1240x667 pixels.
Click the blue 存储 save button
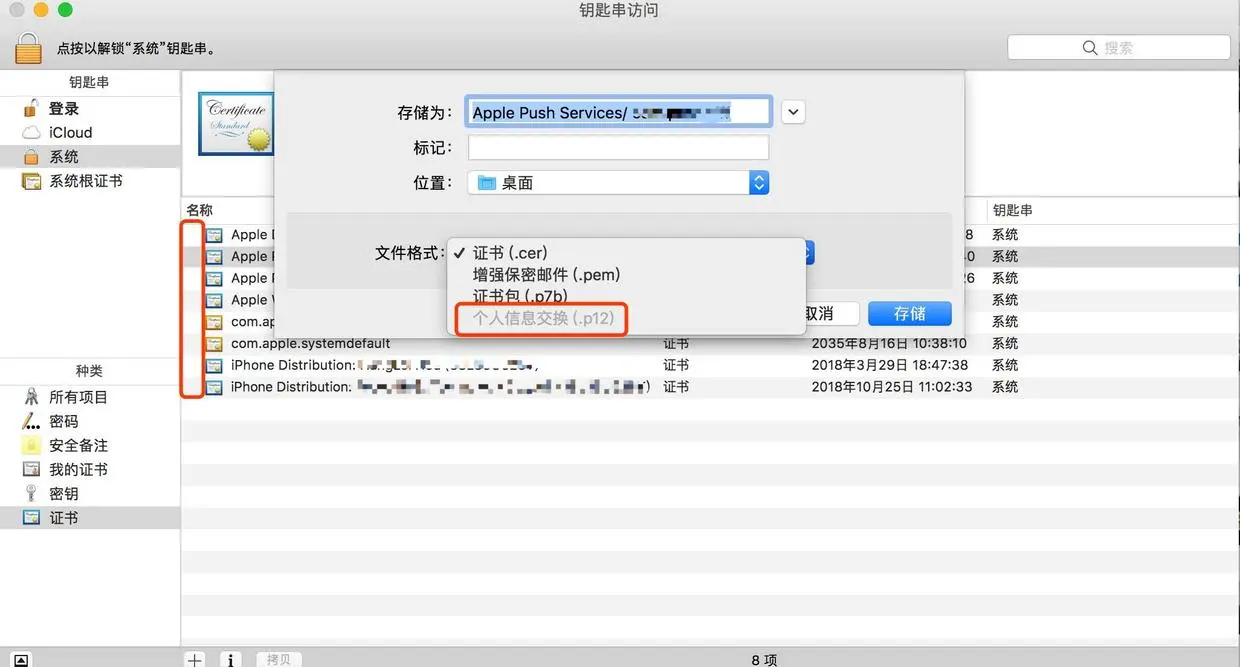pos(909,313)
